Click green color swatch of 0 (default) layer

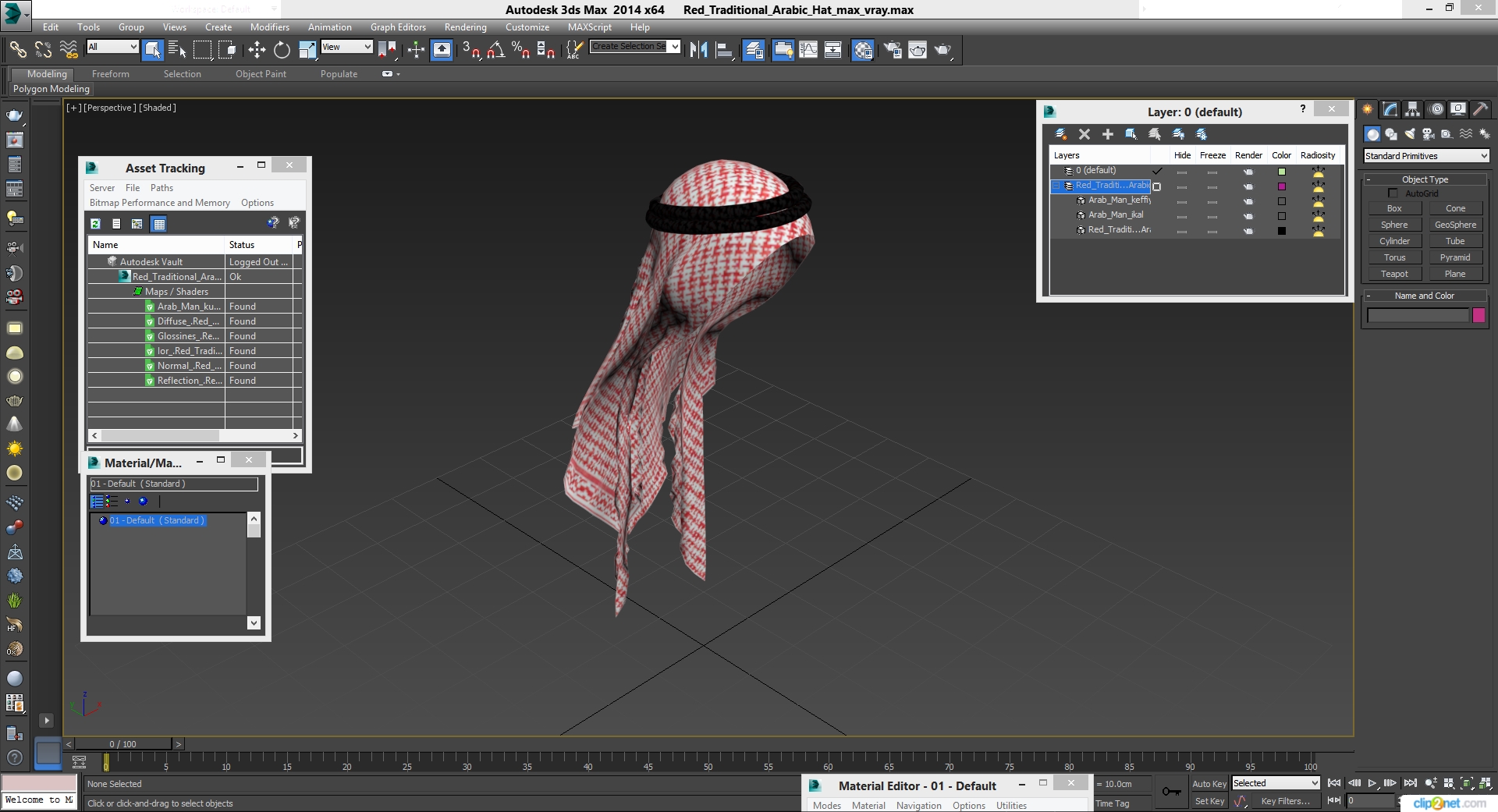click(x=1281, y=172)
